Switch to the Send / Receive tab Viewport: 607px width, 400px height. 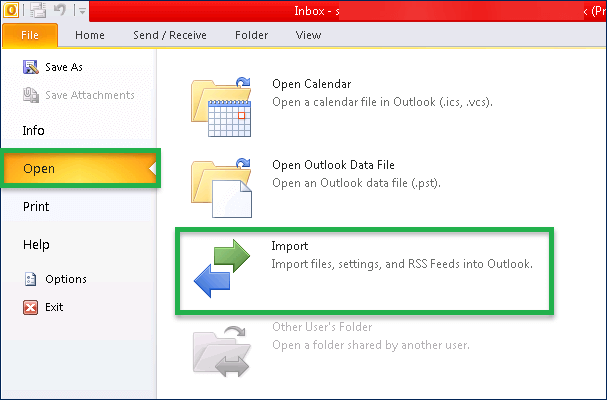tap(170, 35)
